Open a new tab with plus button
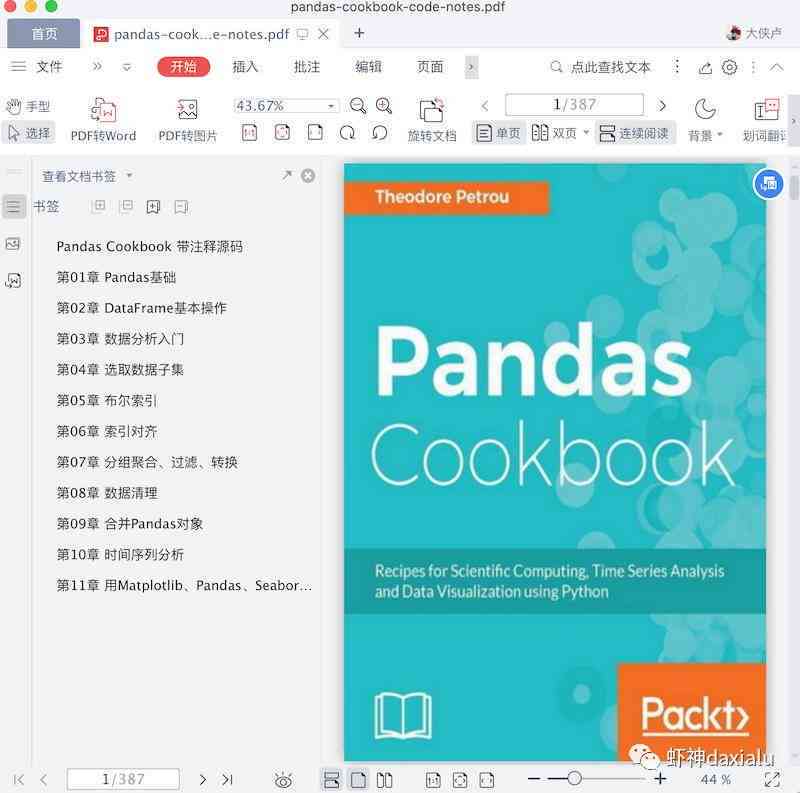The width and height of the screenshot is (800, 793). click(359, 33)
